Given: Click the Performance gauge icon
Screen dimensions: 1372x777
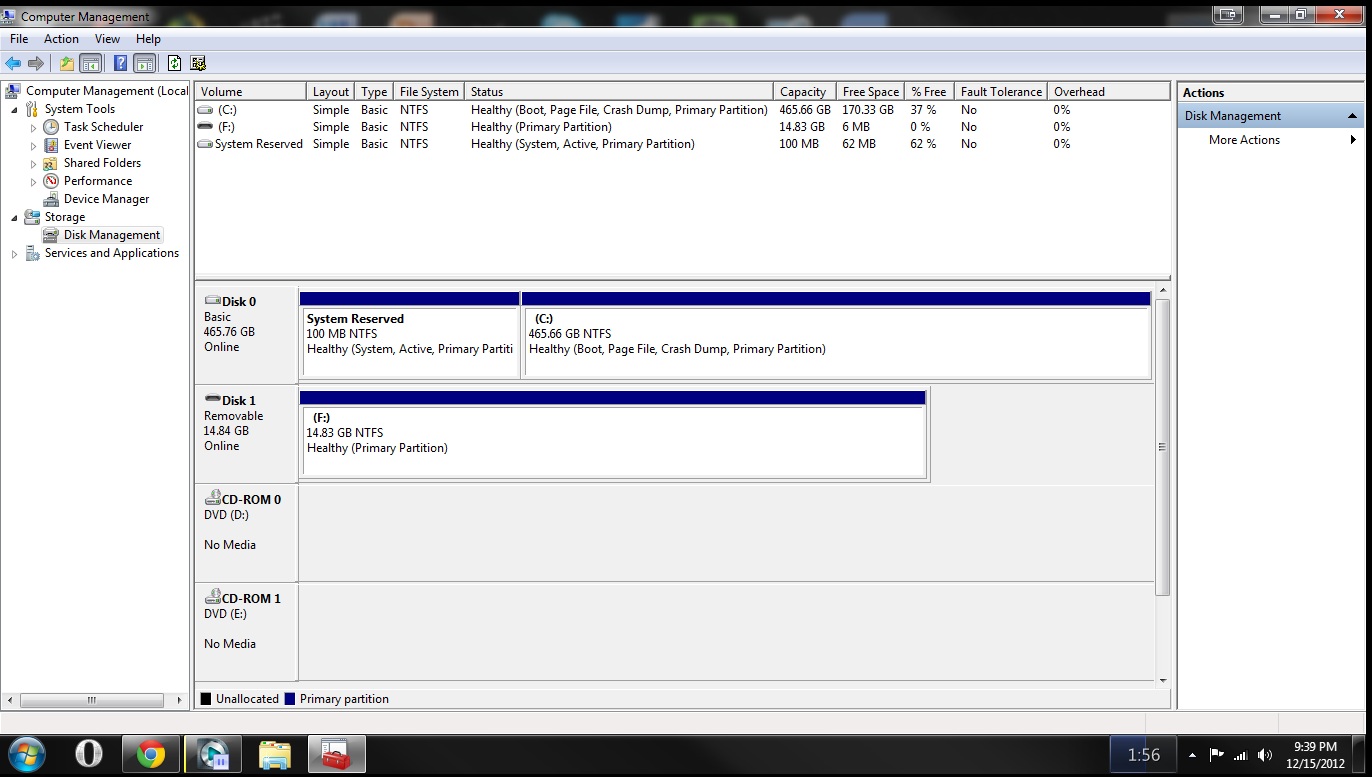Looking at the screenshot, I should pos(51,181).
